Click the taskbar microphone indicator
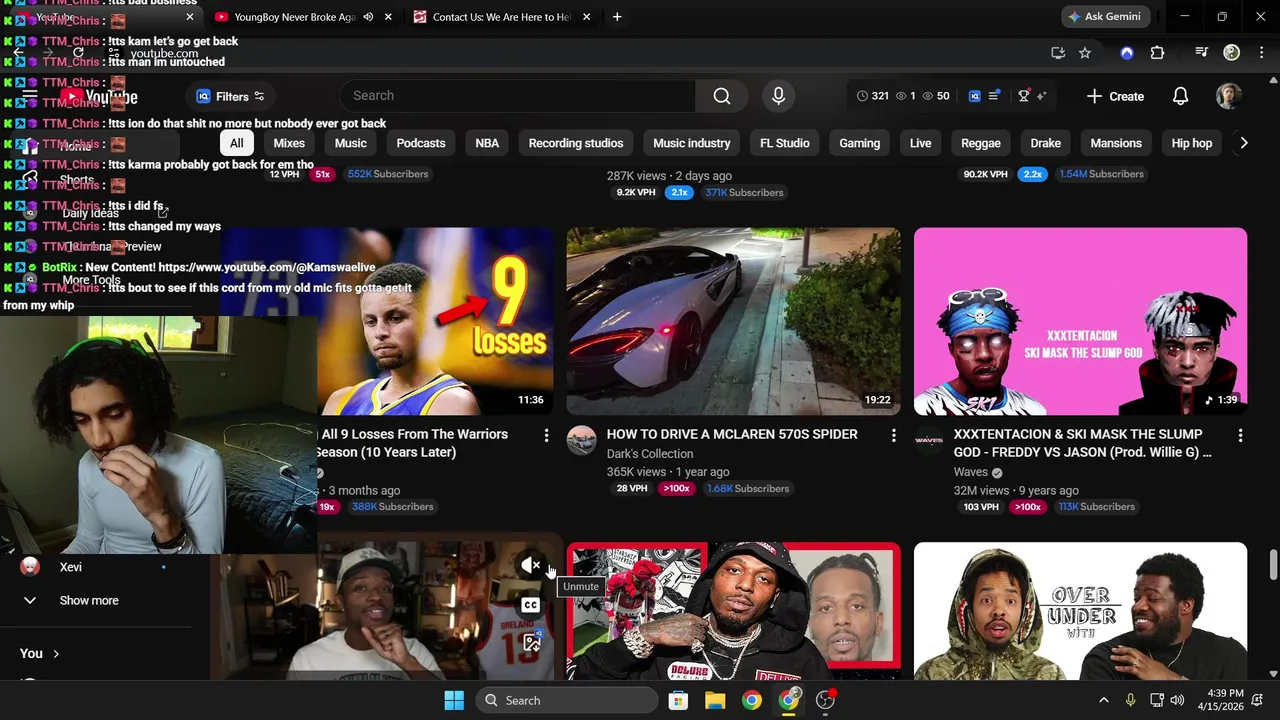 (1130, 700)
